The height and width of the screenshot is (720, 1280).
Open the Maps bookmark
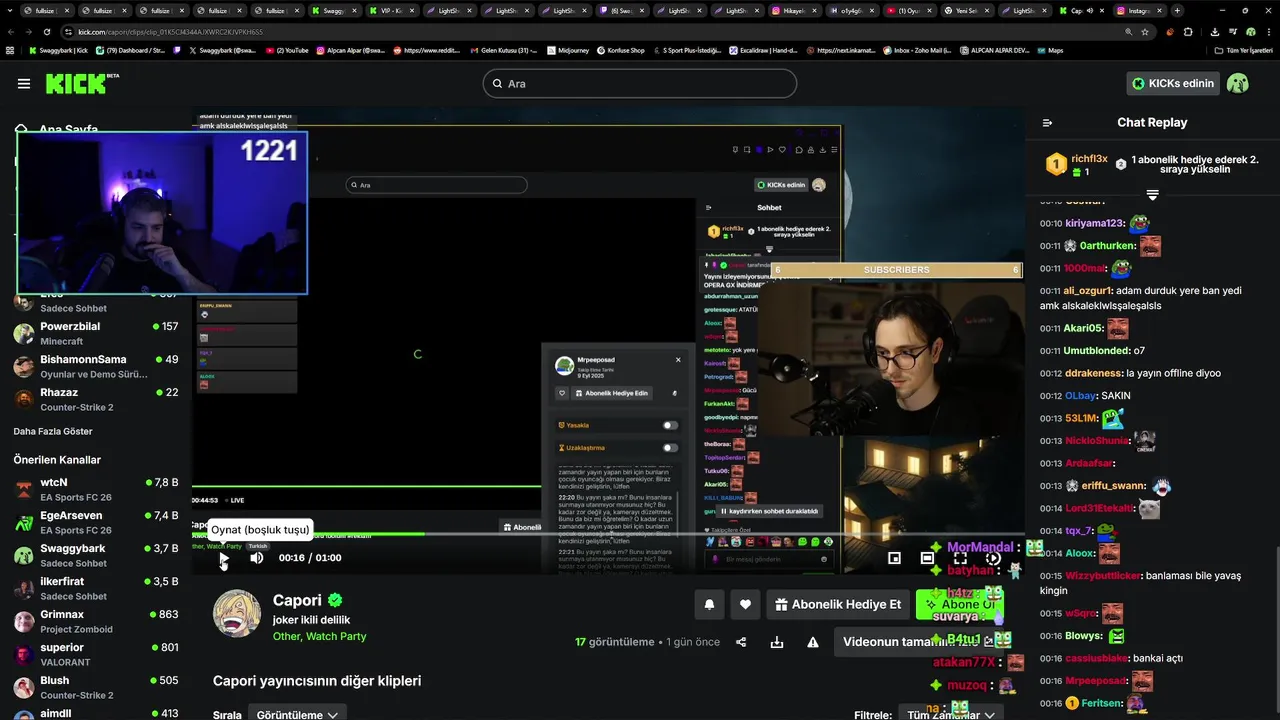click(x=1050, y=50)
